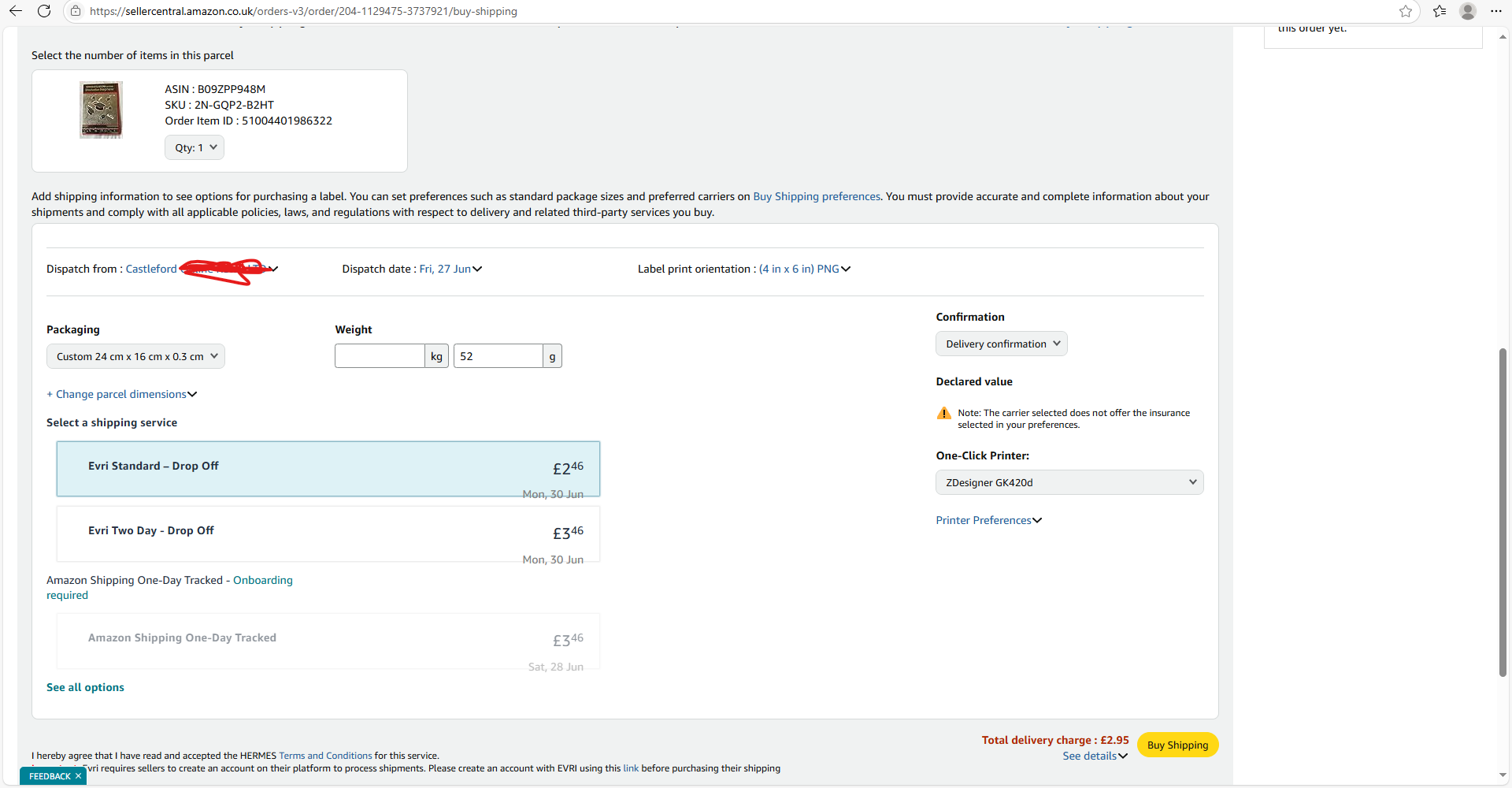Select Evri Two Day - Drop Off service
This screenshot has width=1512, height=788.
pyautogui.click(x=328, y=534)
